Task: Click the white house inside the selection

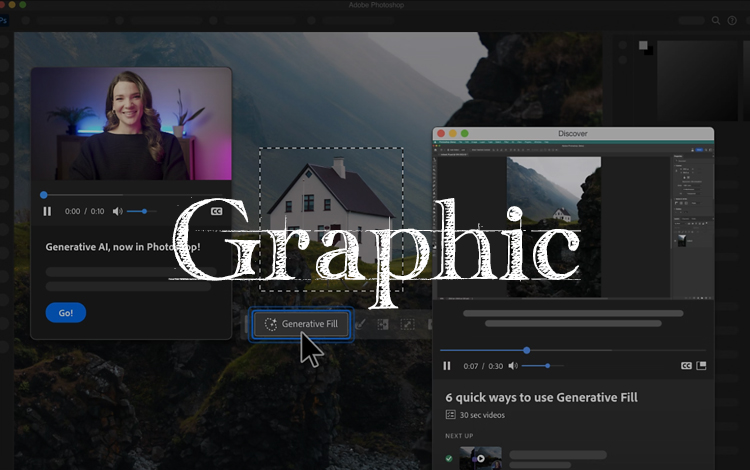Action: (331, 210)
